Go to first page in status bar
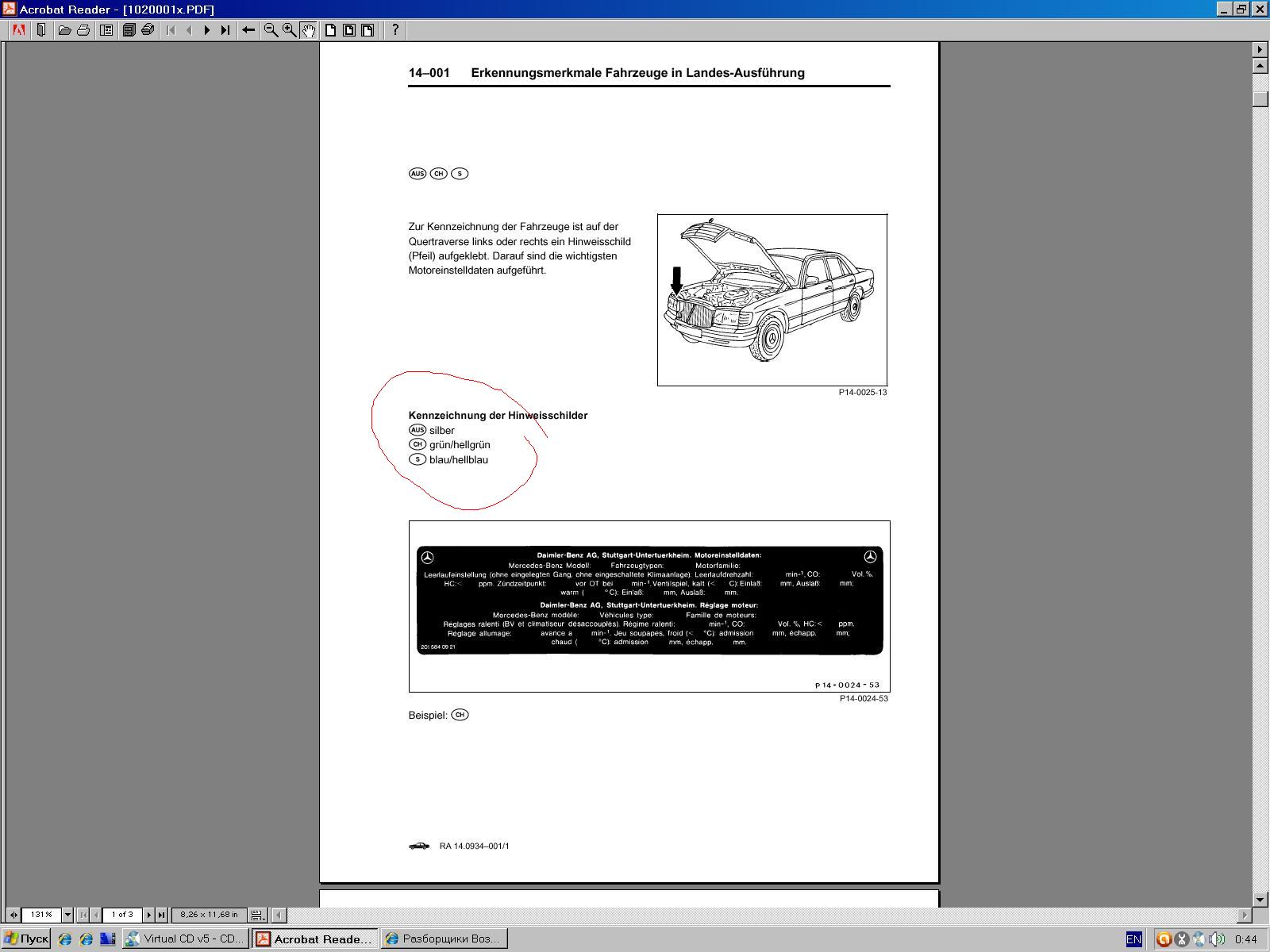 83,915
